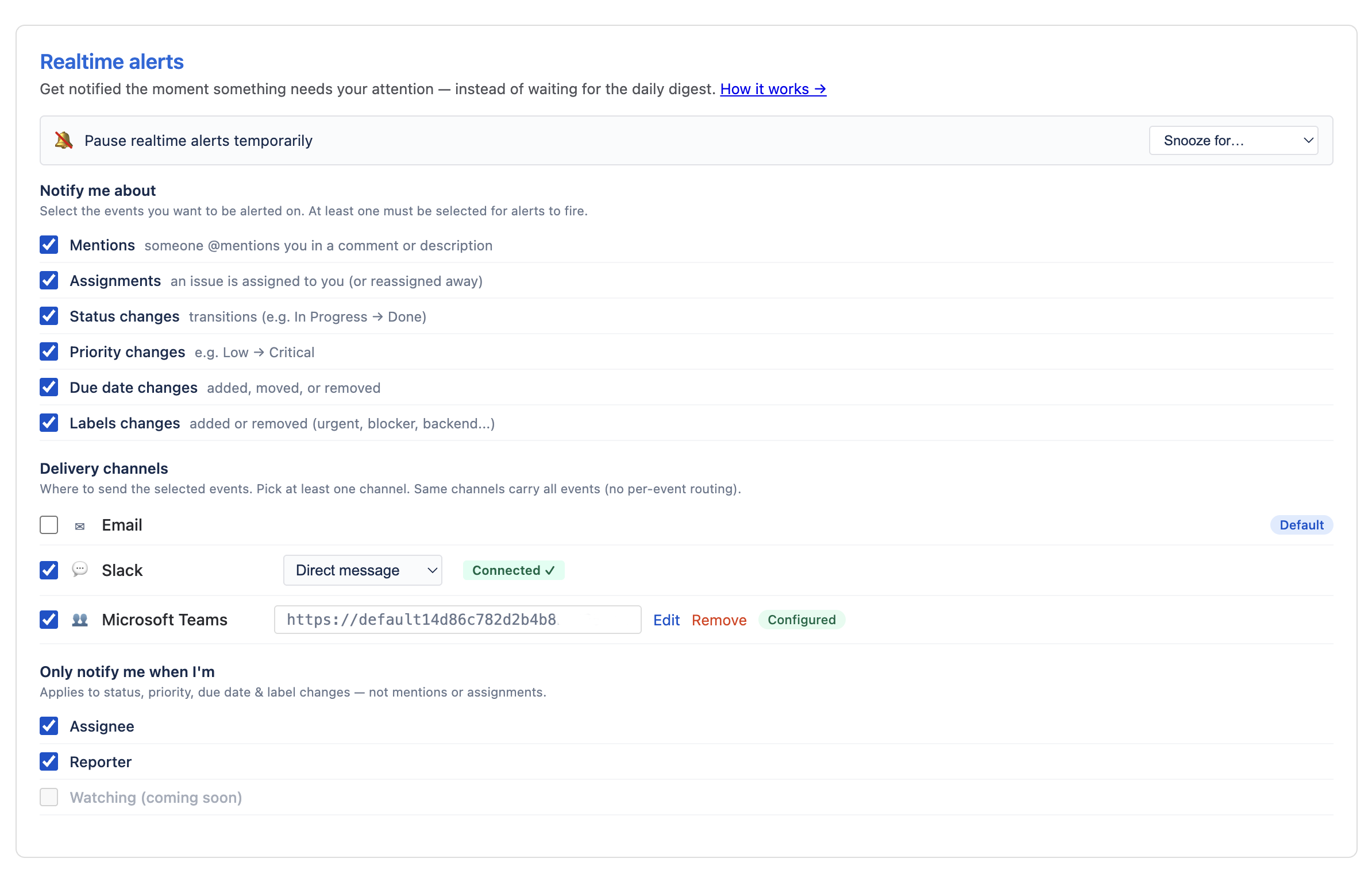The image size is (1372, 874).
Task: Turn off Labels changes notifications
Action: coord(49,423)
